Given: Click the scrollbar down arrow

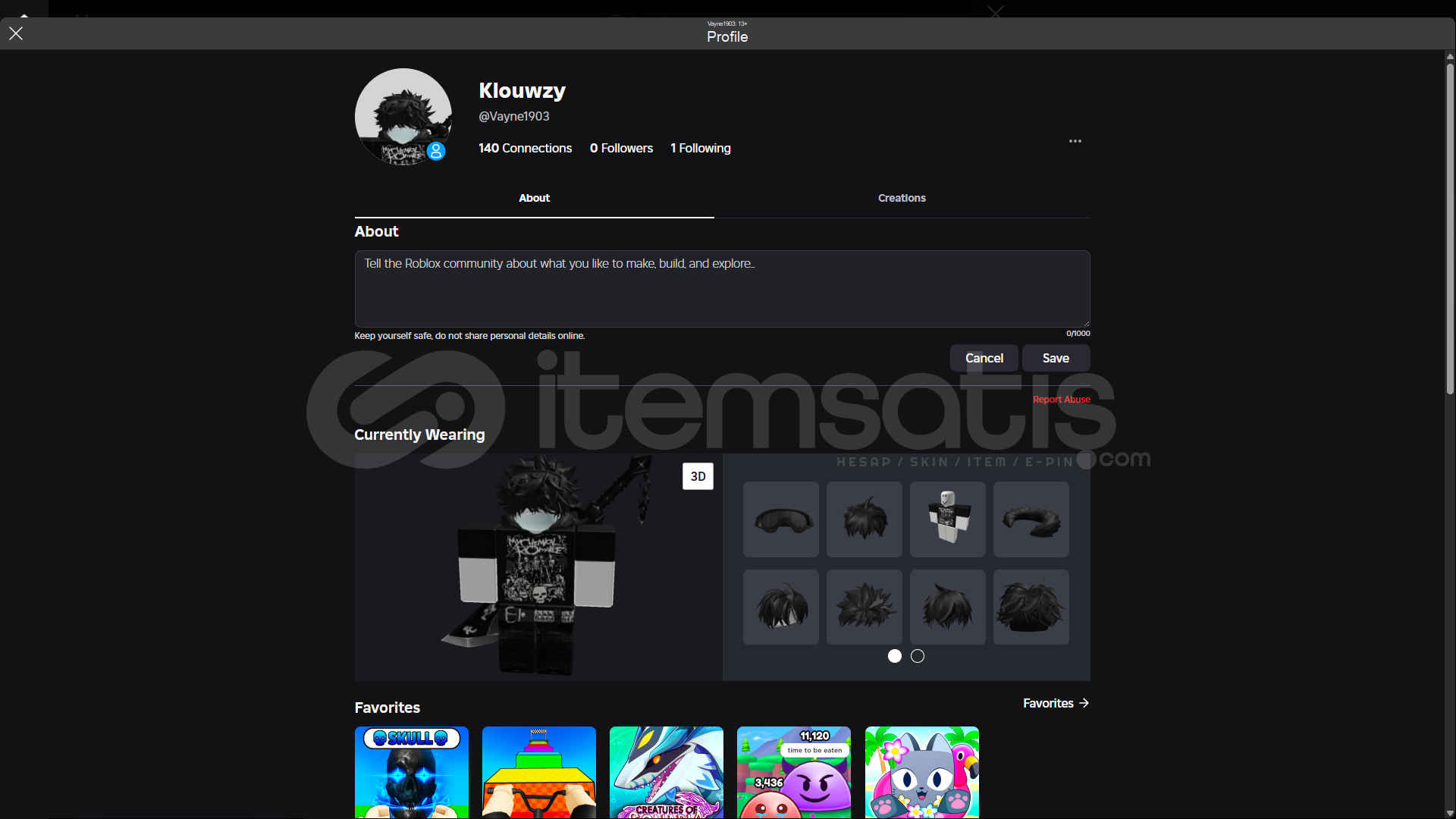Looking at the screenshot, I should point(1450,814).
